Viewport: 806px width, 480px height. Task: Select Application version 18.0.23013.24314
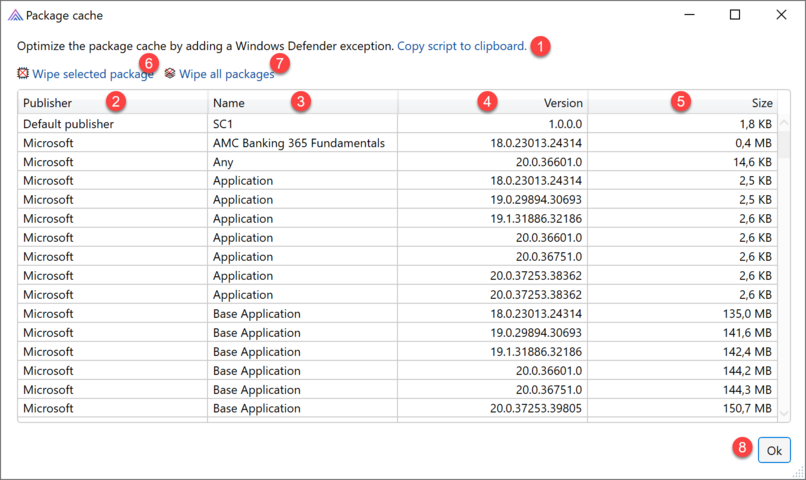pos(397,181)
